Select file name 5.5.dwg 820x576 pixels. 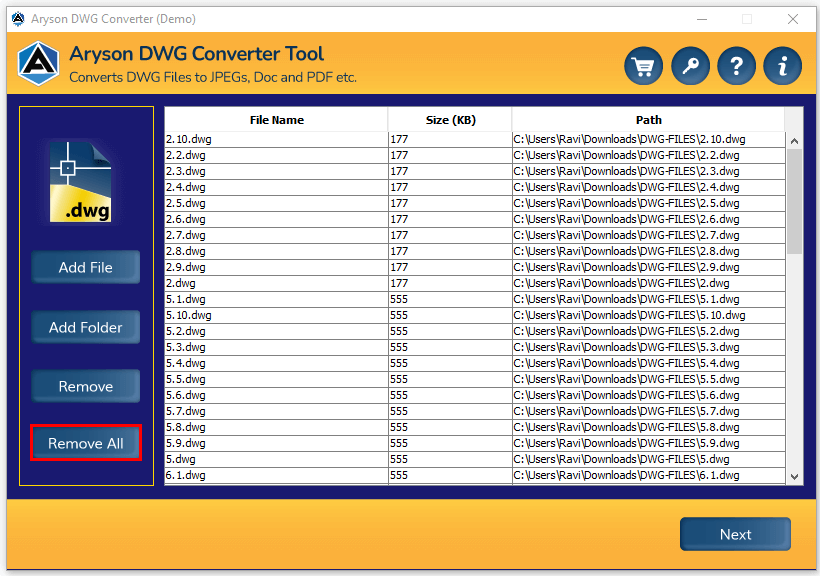276,379
